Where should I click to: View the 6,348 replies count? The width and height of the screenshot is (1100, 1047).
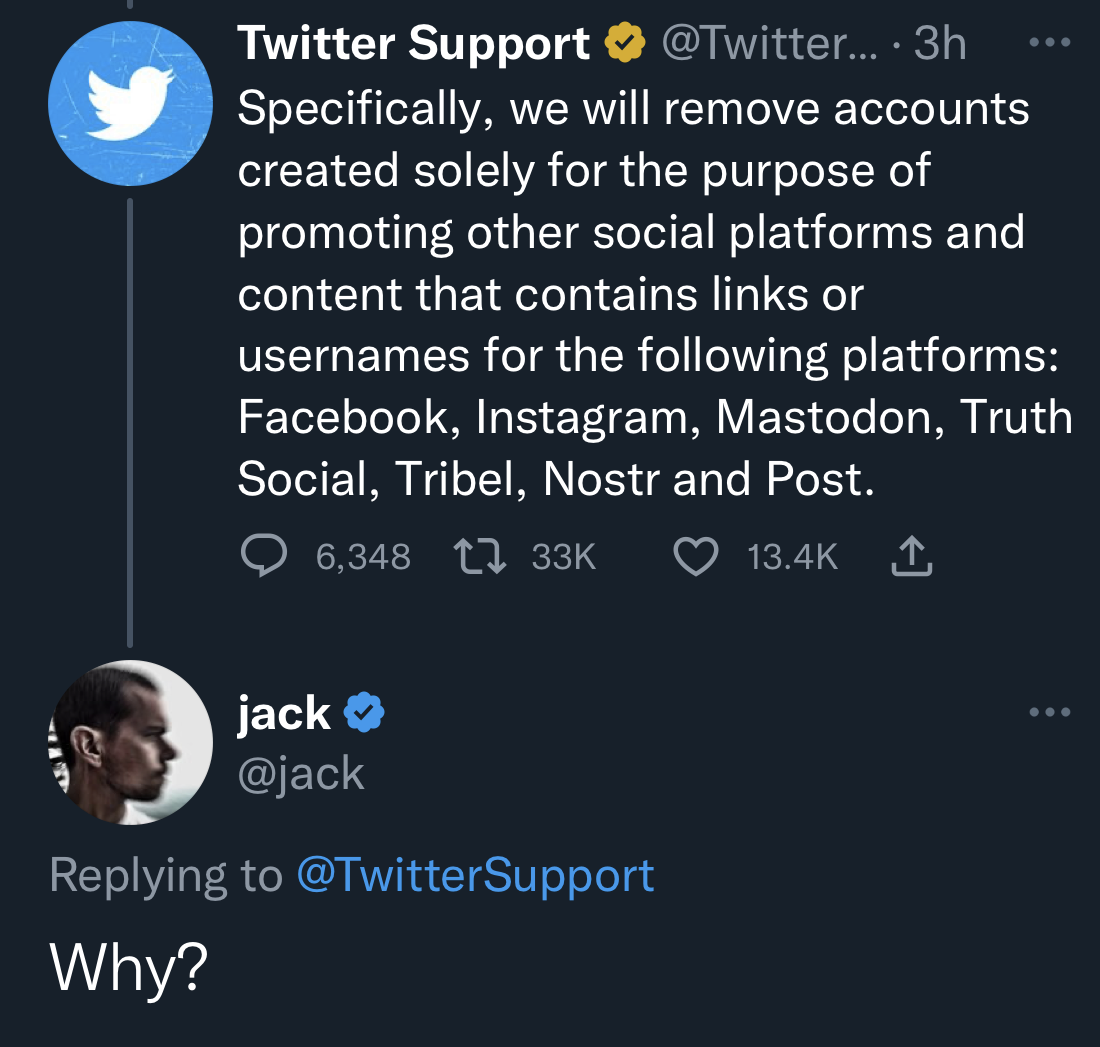(363, 557)
